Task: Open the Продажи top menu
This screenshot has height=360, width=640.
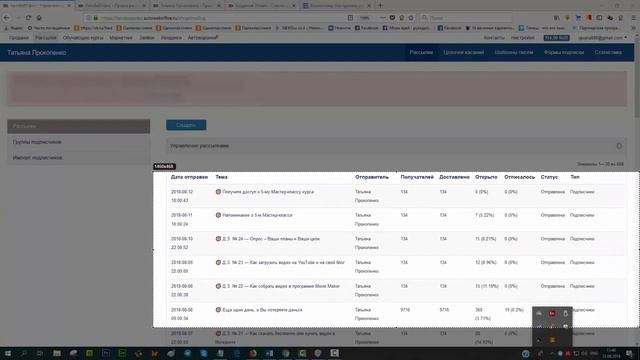Action: tap(19, 38)
